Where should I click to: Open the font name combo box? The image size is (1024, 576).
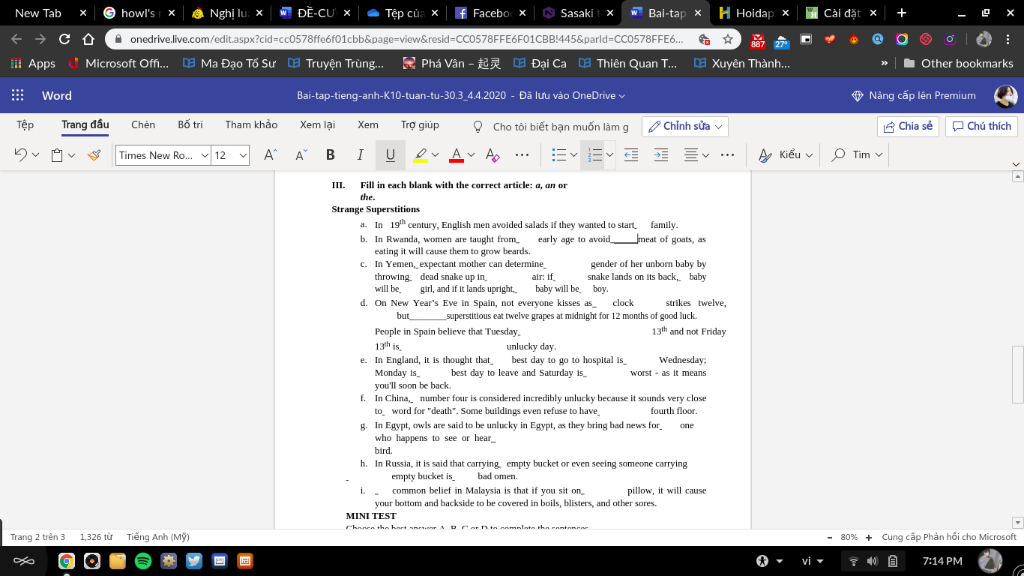pos(163,155)
